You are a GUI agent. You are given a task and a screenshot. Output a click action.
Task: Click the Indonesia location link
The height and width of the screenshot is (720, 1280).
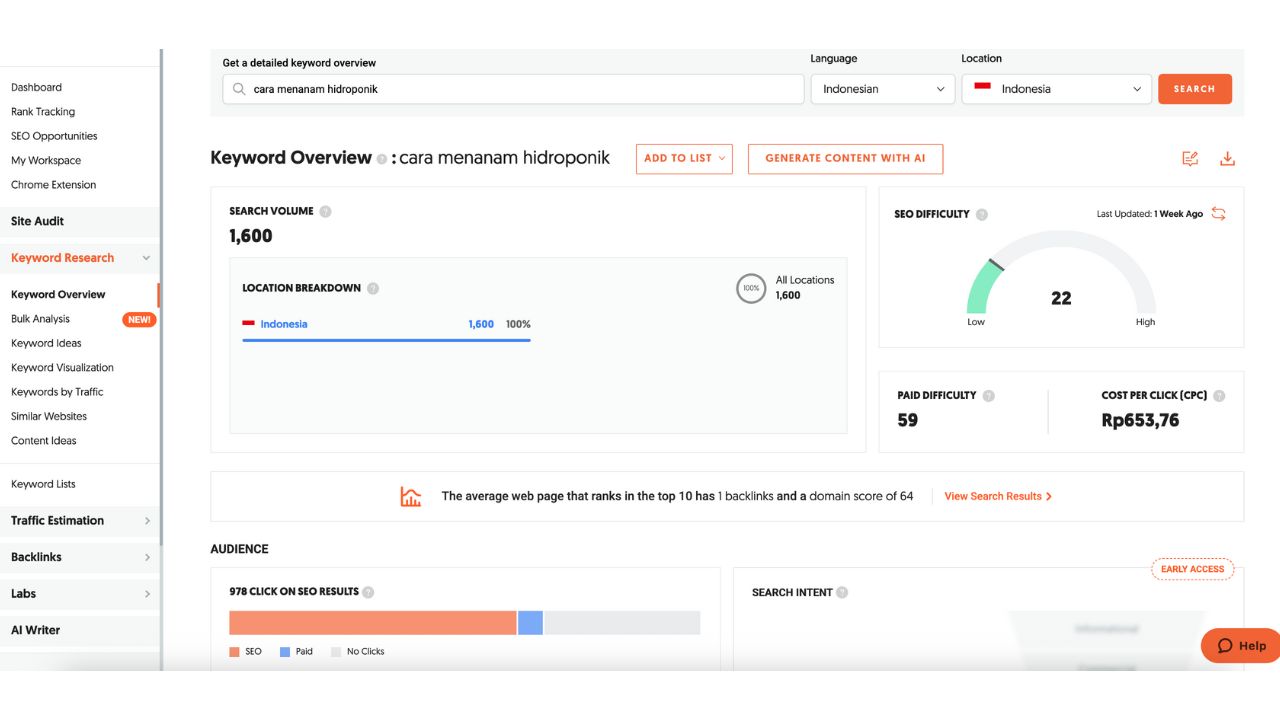[x=284, y=324]
